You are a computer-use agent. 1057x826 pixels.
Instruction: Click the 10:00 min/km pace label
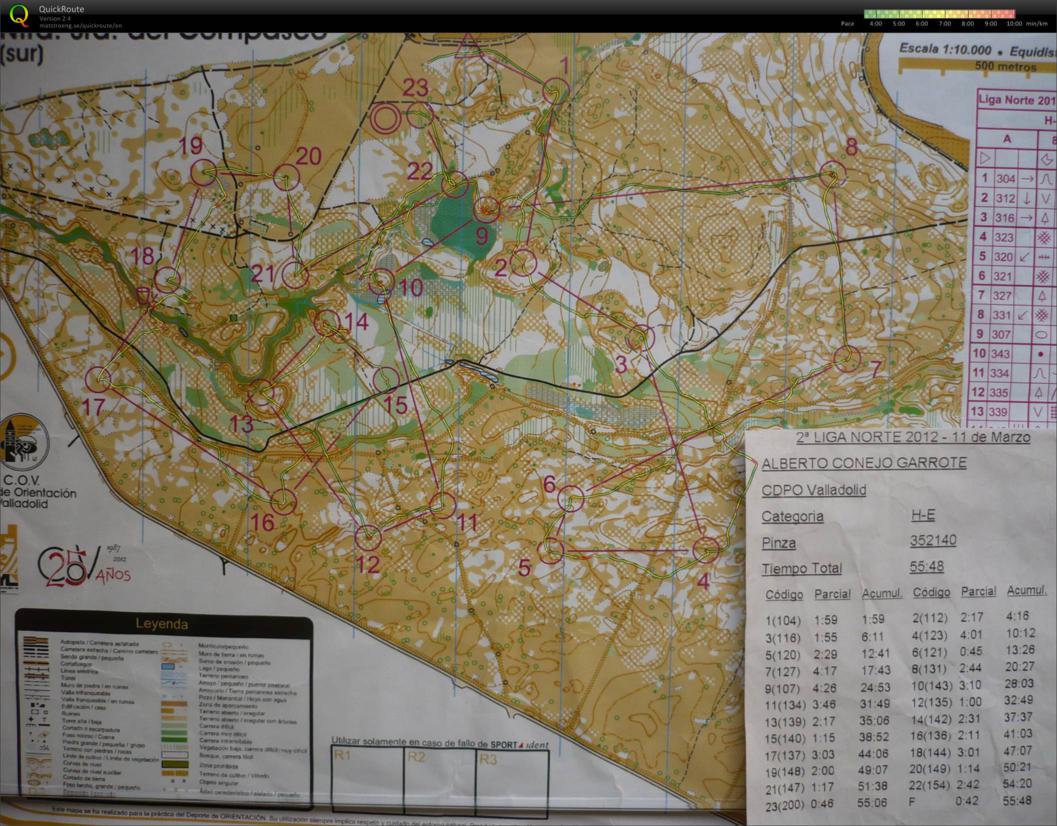click(1026, 24)
